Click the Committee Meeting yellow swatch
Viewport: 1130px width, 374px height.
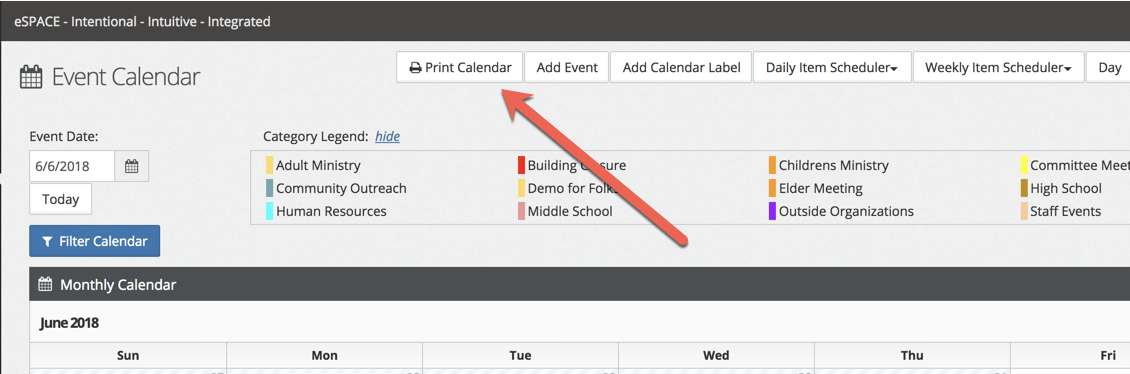[x=1024, y=165]
